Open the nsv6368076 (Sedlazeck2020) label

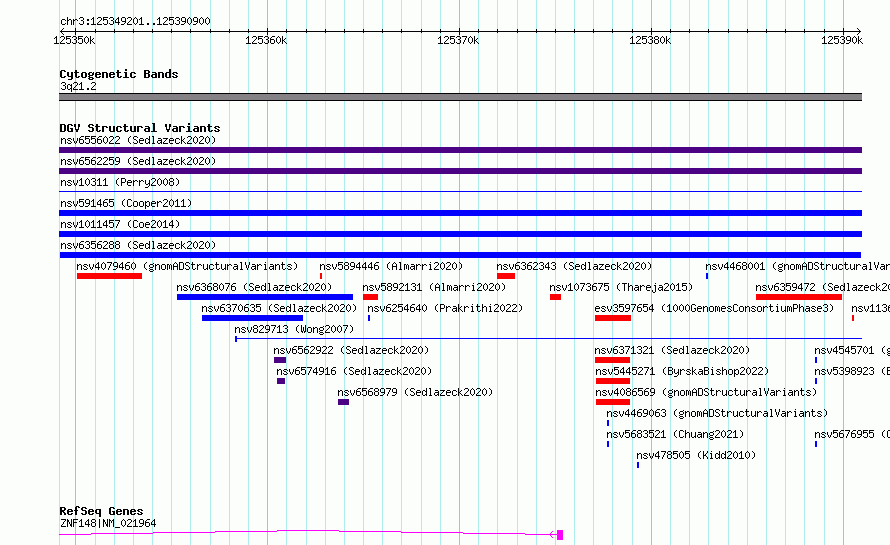click(254, 287)
